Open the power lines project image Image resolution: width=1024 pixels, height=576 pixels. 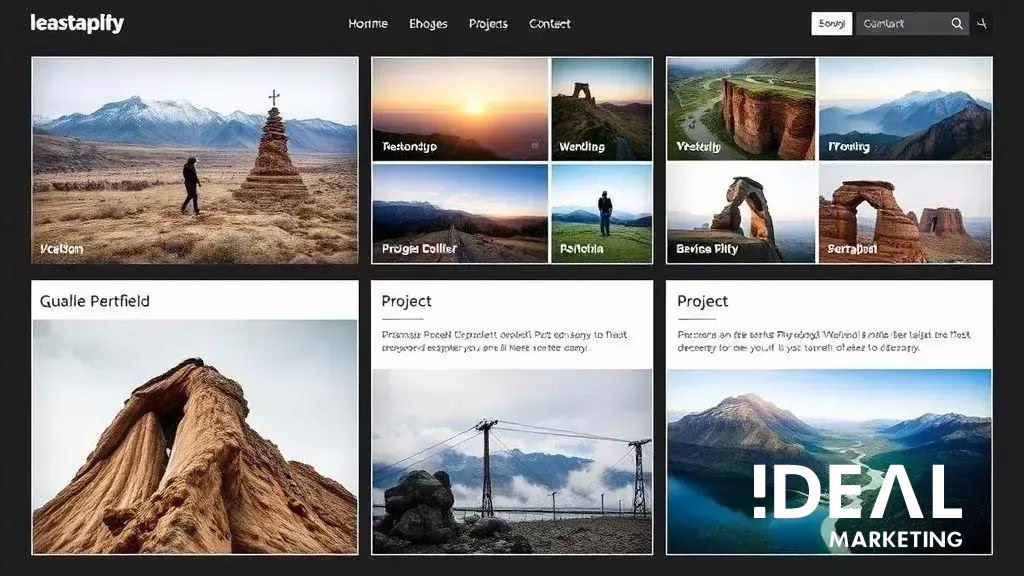click(x=512, y=461)
